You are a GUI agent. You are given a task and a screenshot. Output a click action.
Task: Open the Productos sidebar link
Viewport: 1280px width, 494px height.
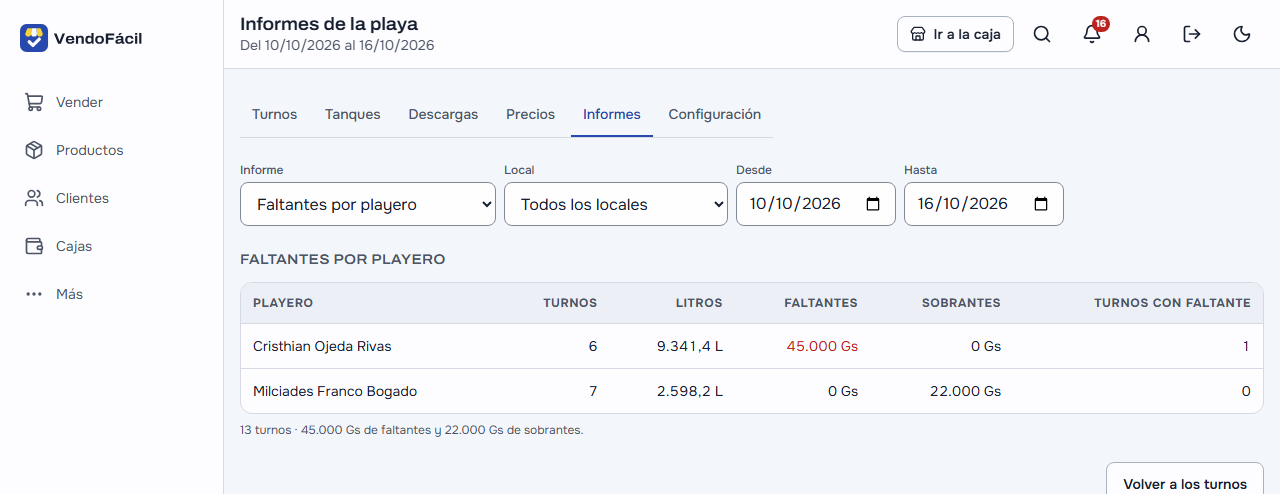coord(111,150)
